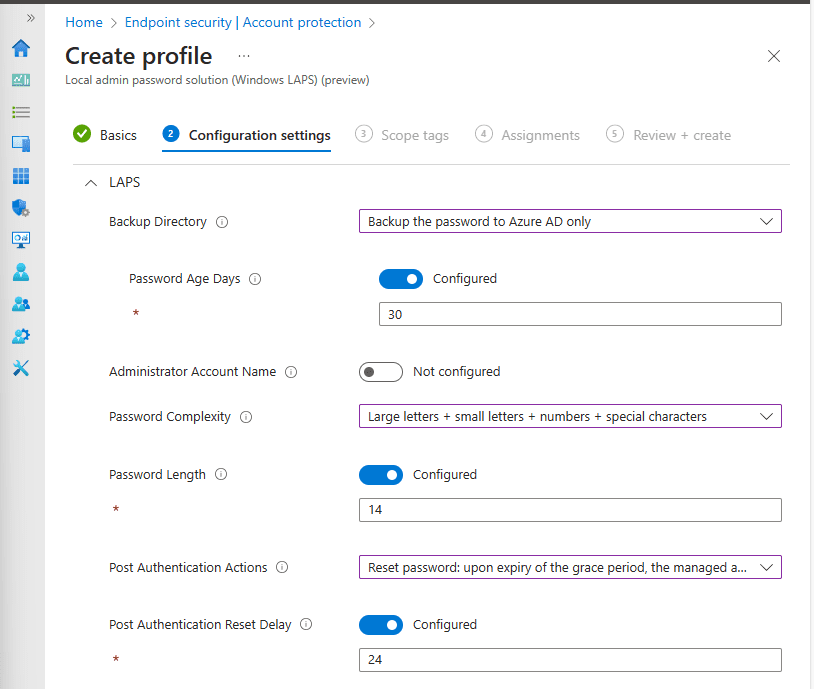
Task: Open the Backup Directory dropdown
Action: click(570, 221)
